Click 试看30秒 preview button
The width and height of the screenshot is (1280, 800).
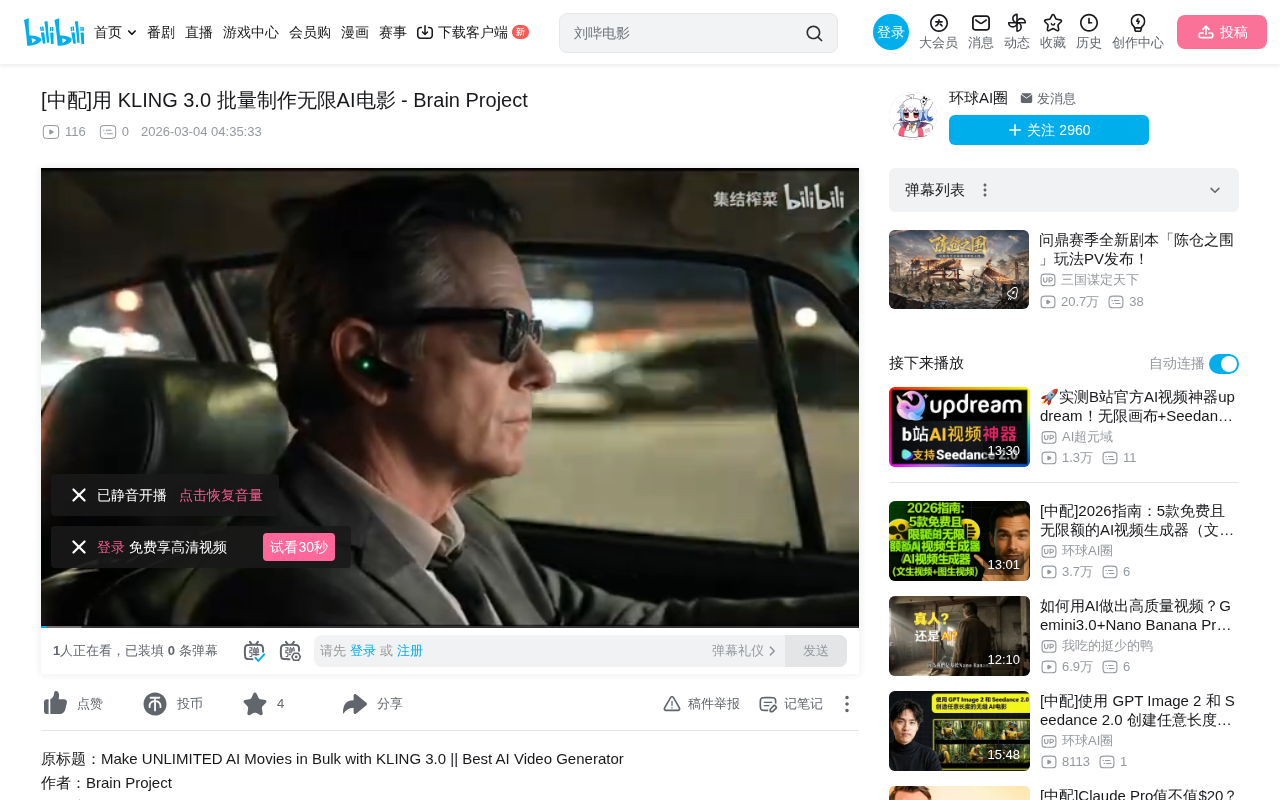299,547
